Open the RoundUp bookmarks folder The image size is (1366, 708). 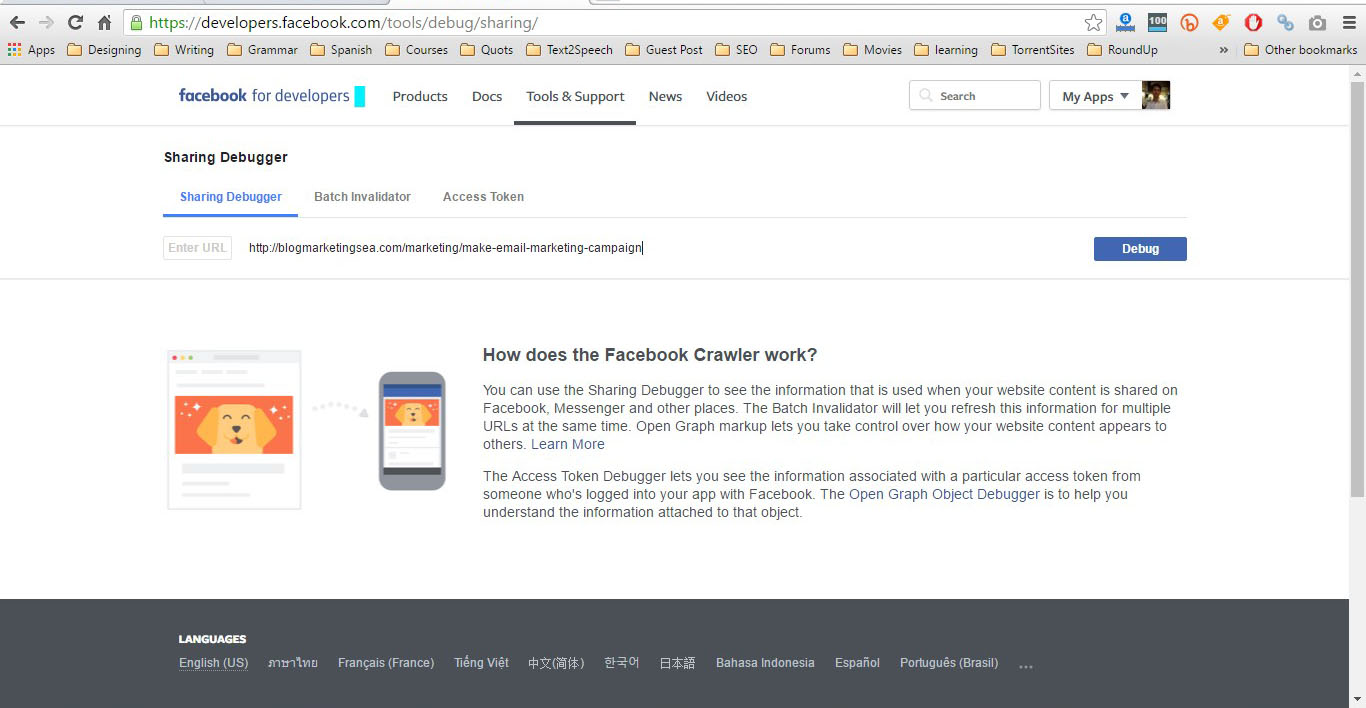(x=1122, y=49)
